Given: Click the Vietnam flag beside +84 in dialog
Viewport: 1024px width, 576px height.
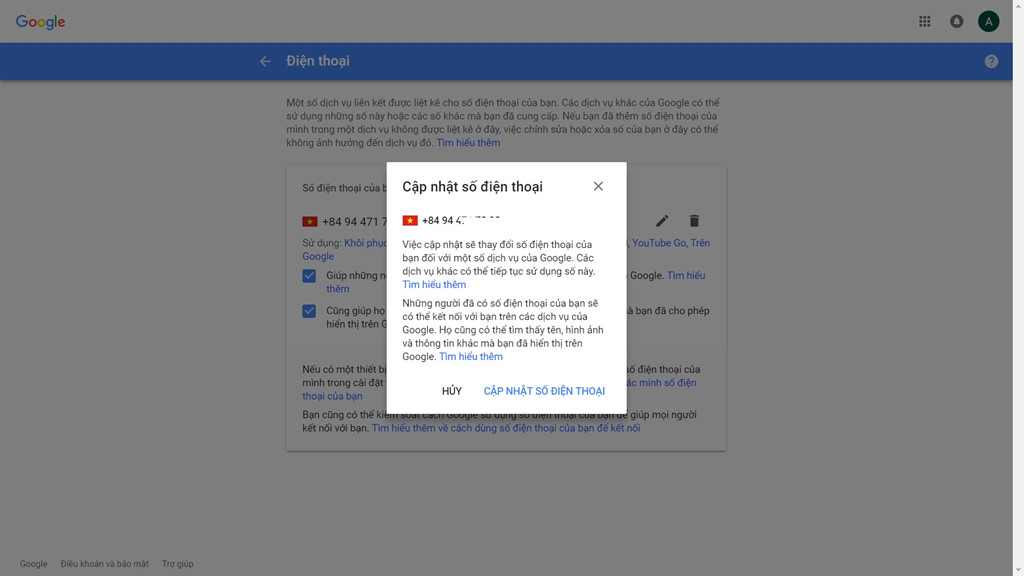Looking at the screenshot, I should pos(410,219).
